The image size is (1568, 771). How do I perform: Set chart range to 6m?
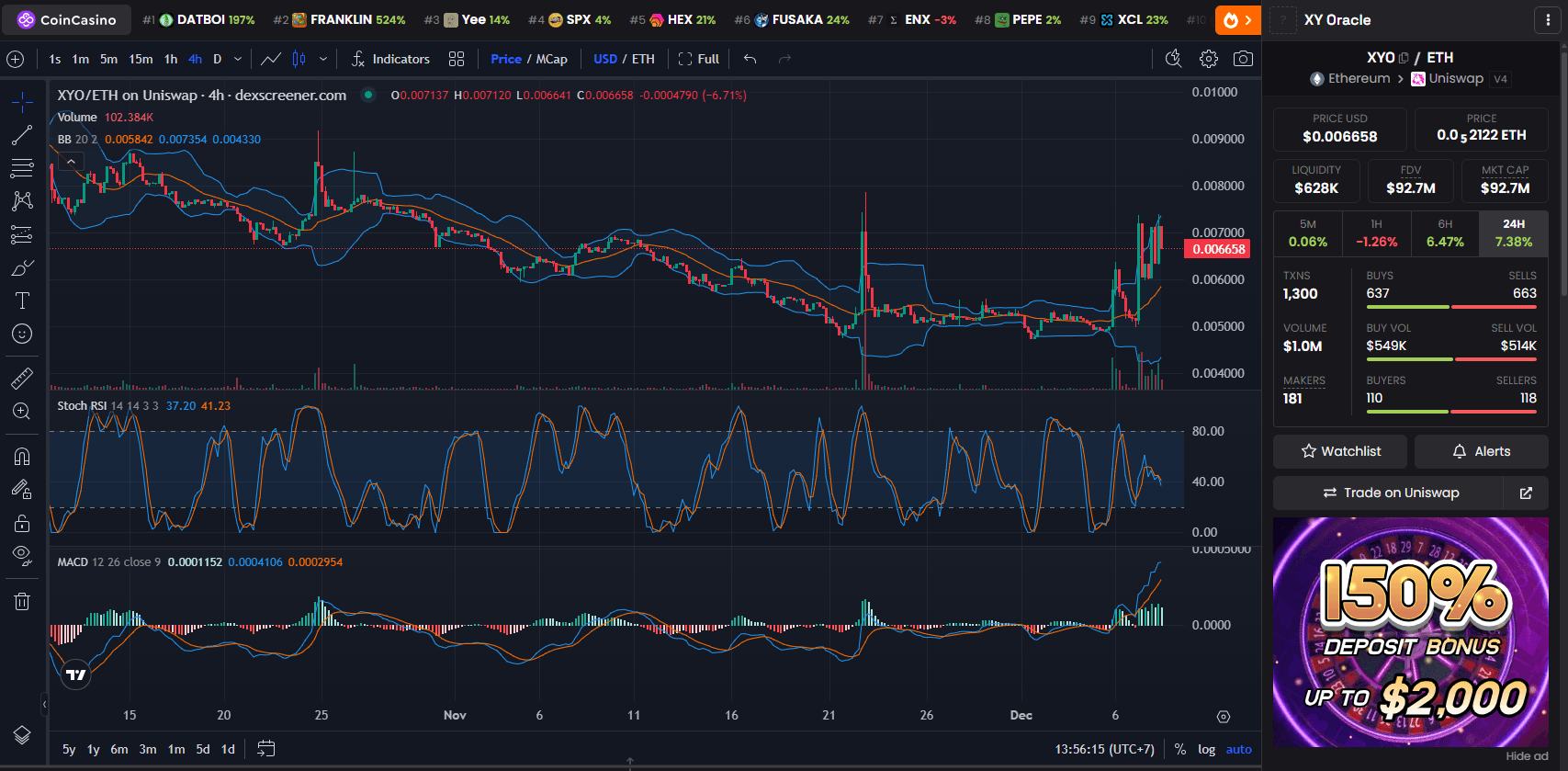[119, 749]
